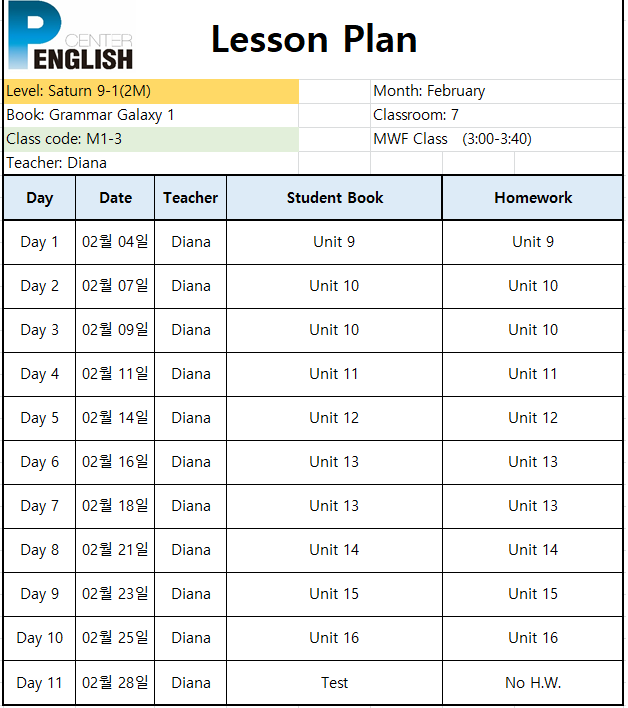628x708 pixels.
Task: Select the Classroom: 7 cell
Action: coord(497,115)
